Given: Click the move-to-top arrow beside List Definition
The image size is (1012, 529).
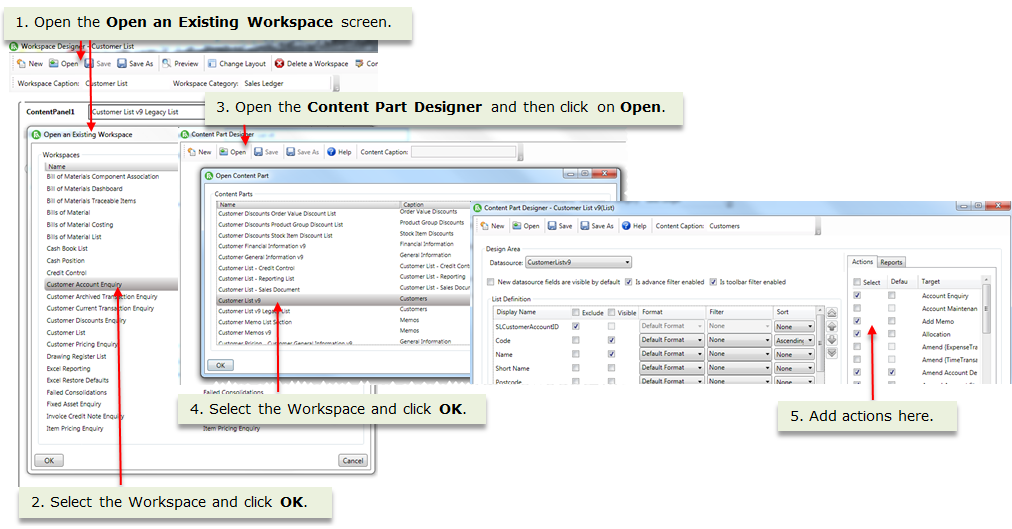Looking at the screenshot, I should [830, 313].
